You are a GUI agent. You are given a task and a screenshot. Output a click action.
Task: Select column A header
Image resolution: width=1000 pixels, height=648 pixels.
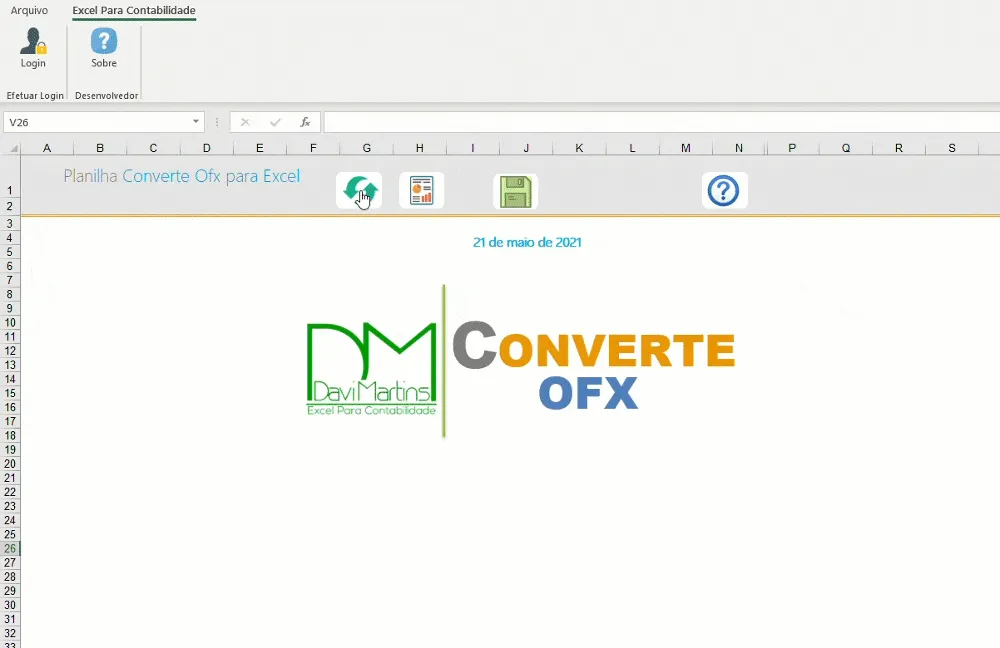pos(47,148)
